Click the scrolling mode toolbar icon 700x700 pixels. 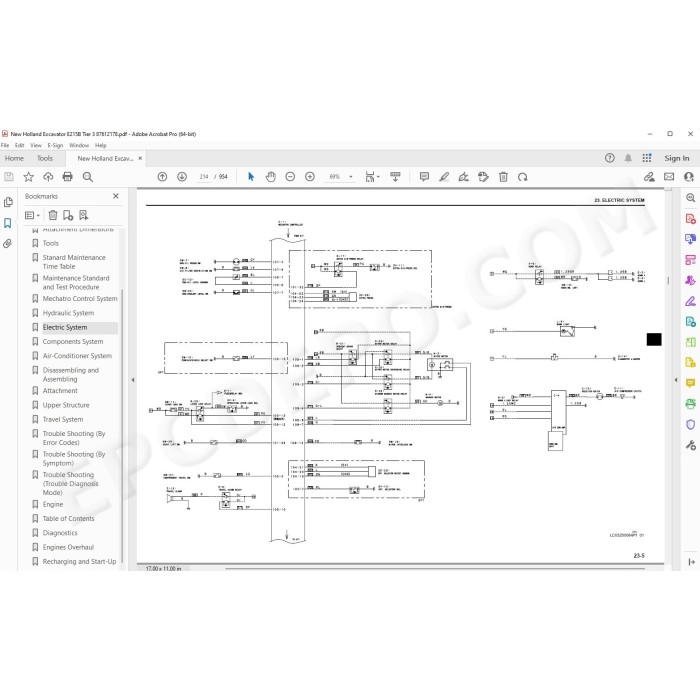[x=395, y=177]
